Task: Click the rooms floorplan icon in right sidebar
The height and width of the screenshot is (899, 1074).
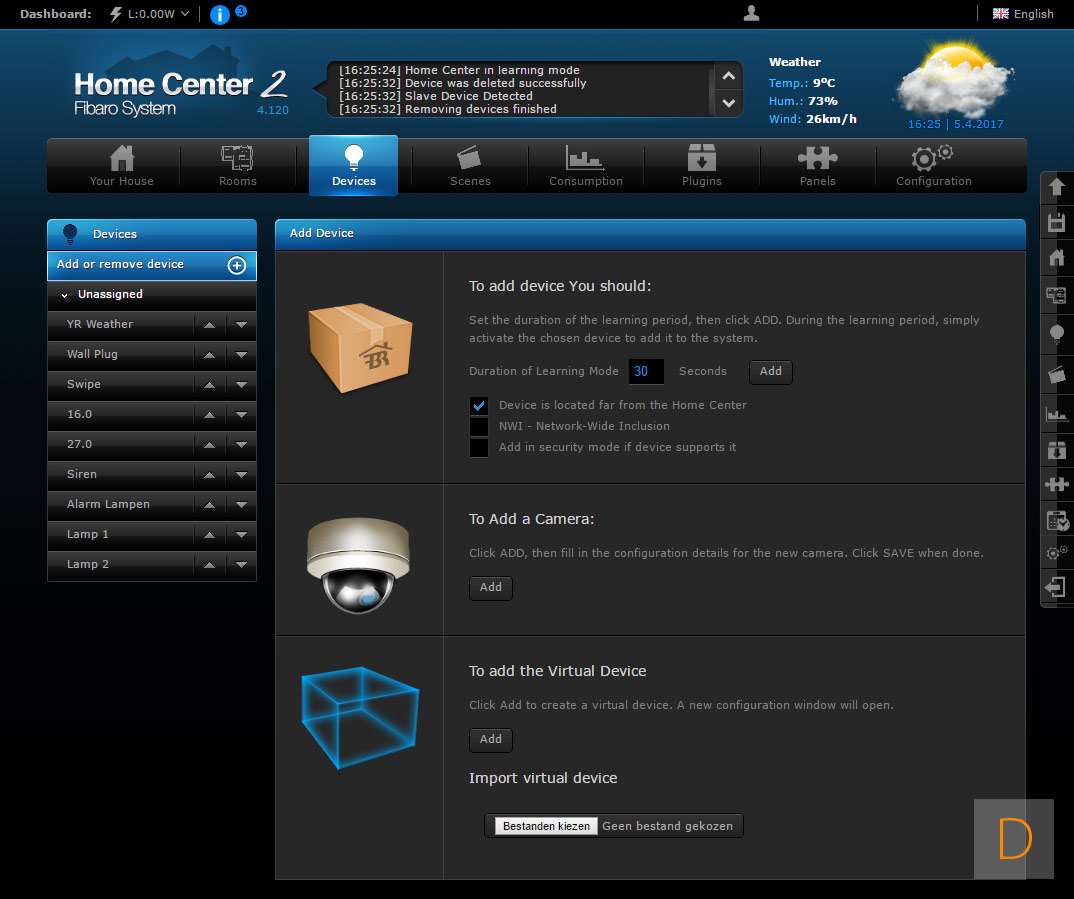Action: click(x=1056, y=296)
